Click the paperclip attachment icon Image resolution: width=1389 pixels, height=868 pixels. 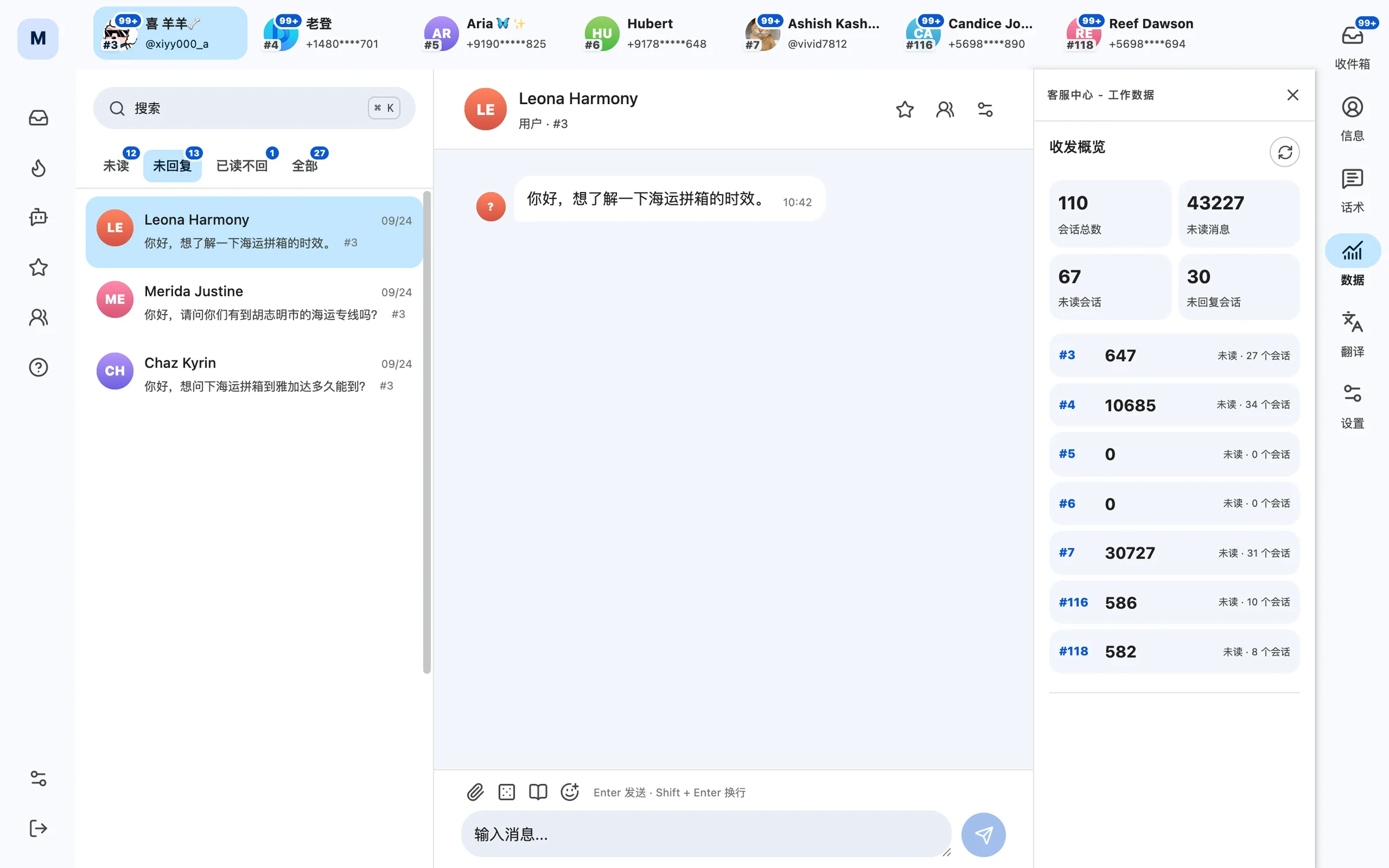coord(475,792)
